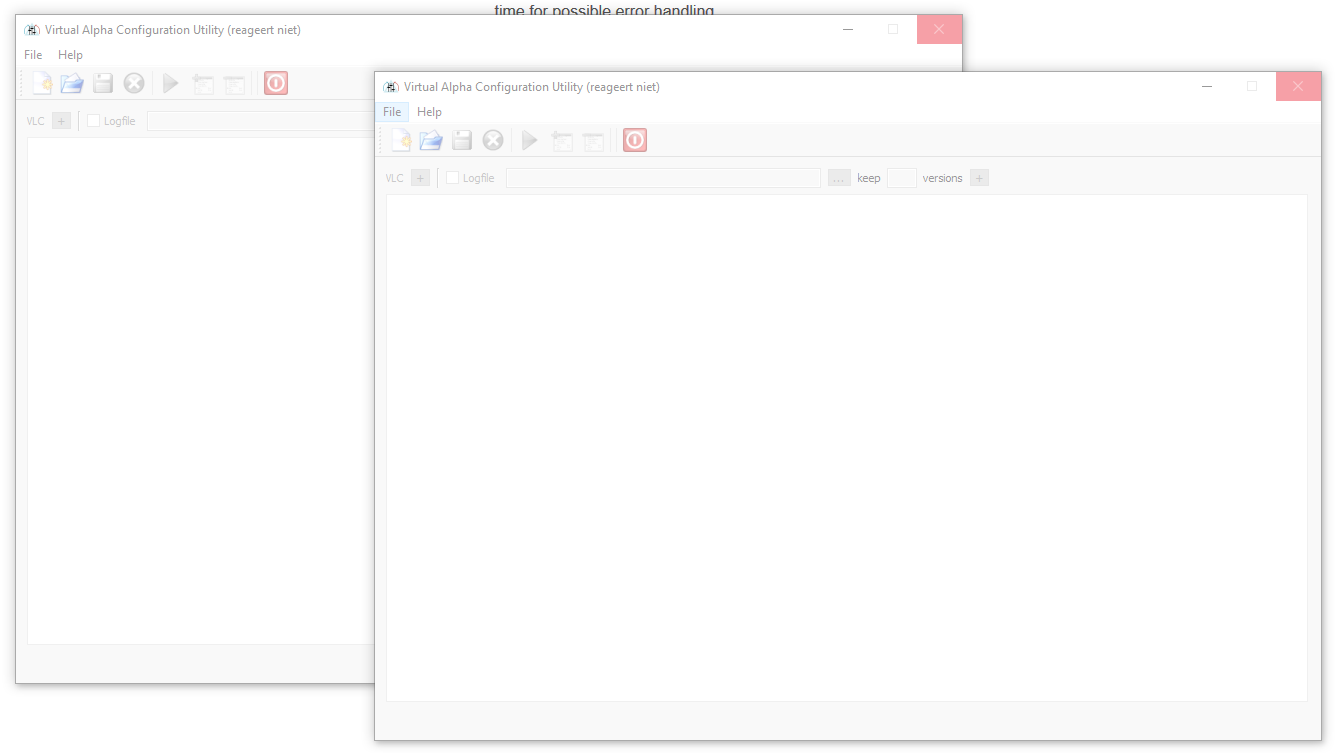Open the Help menu in front window
1340x753 pixels.
pos(429,112)
